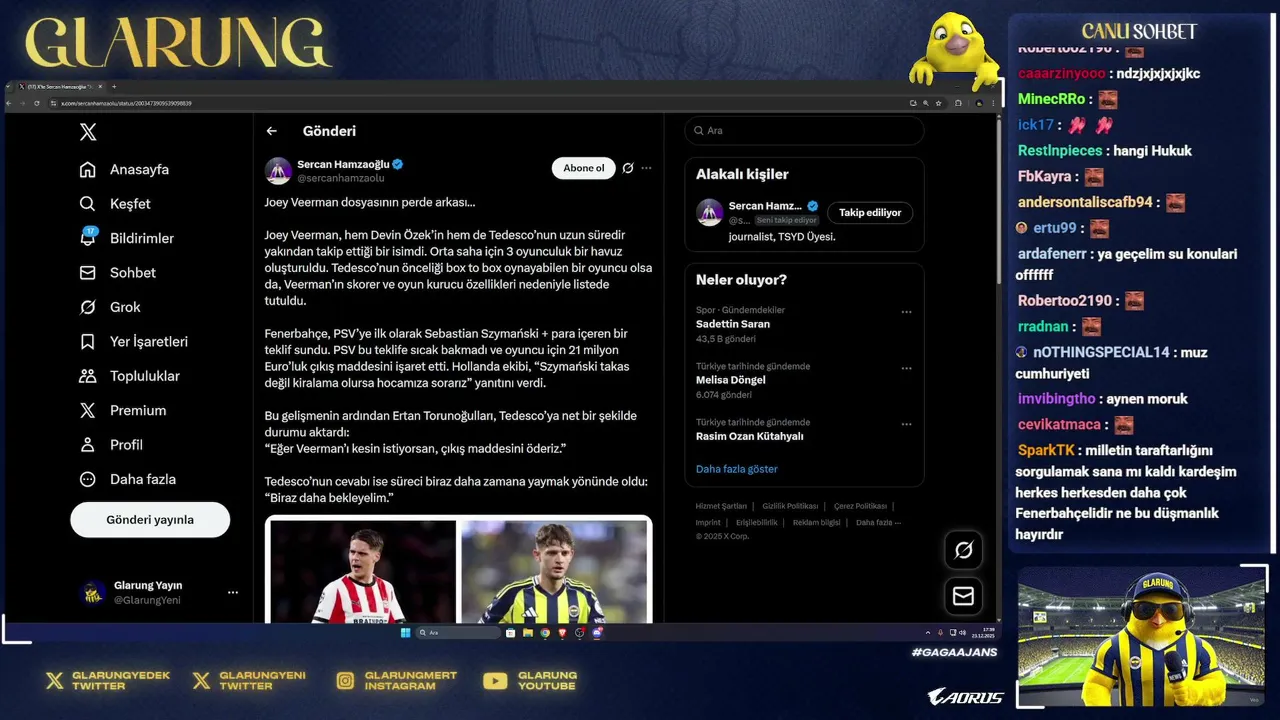Open Hizmet Şartları footer link
Screen dimensions: 1280x720
(x=721, y=506)
